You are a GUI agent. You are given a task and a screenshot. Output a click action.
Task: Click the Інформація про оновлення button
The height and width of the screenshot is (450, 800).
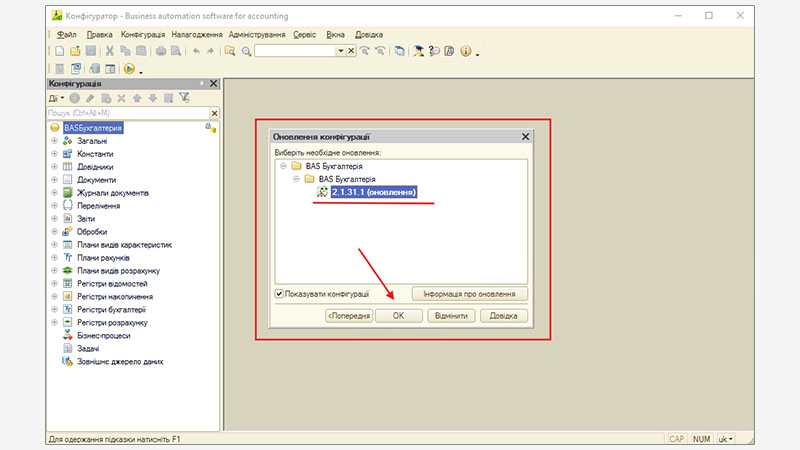coord(469,294)
